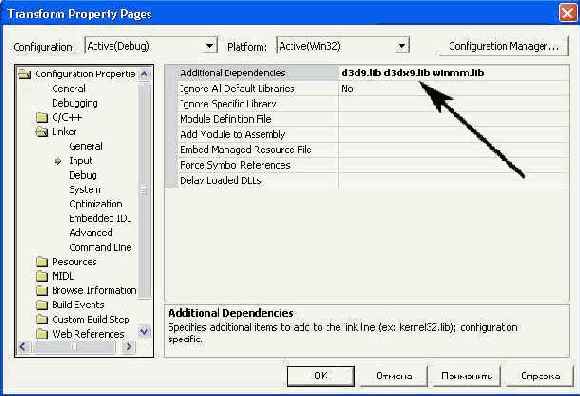Open the Platform dropdown Active(Win32)
The height and width of the screenshot is (396, 580).
343,46
